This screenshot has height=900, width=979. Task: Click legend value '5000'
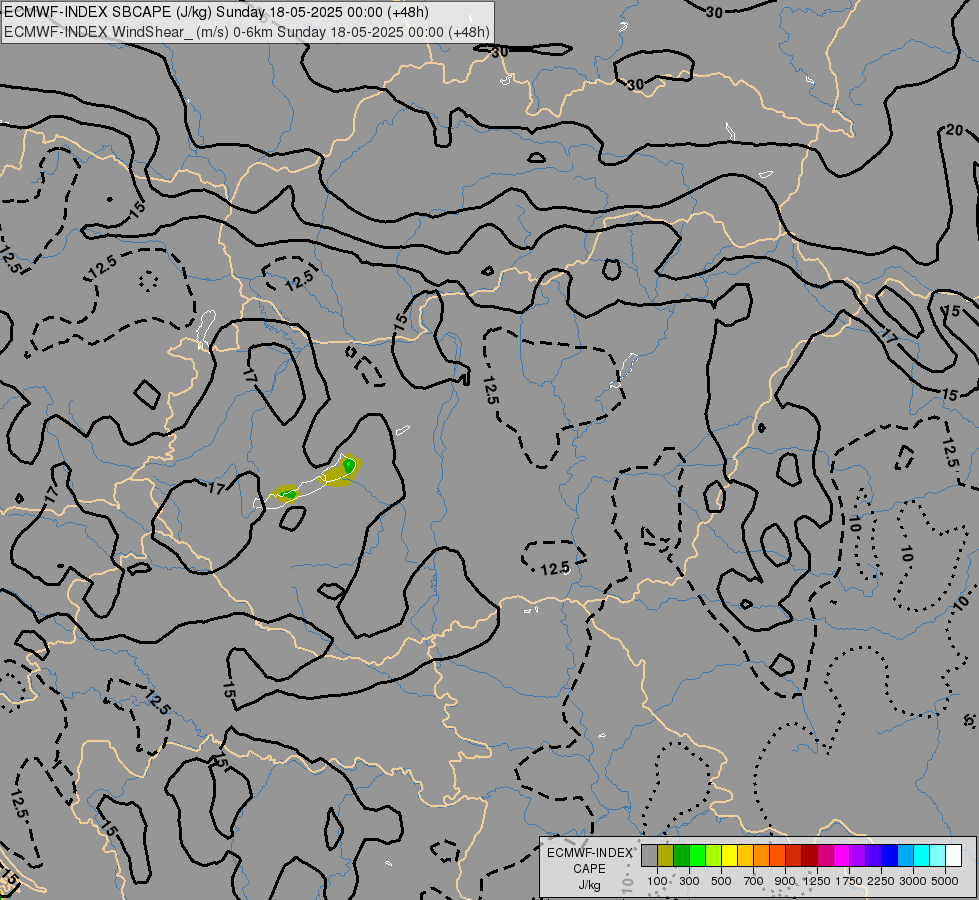tap(945, 881)
